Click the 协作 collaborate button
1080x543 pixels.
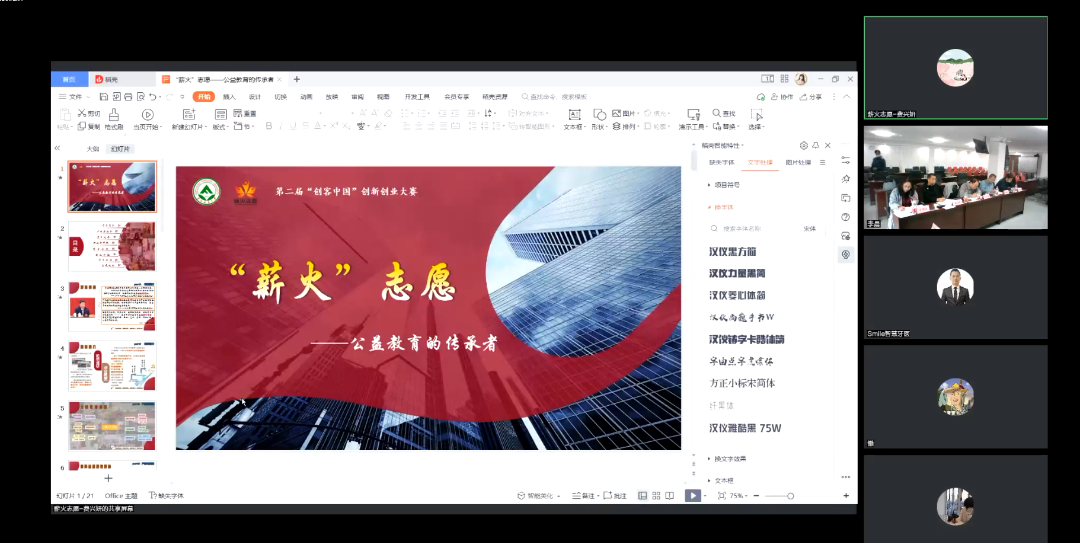pyautogui.click(x=782, y=97)
